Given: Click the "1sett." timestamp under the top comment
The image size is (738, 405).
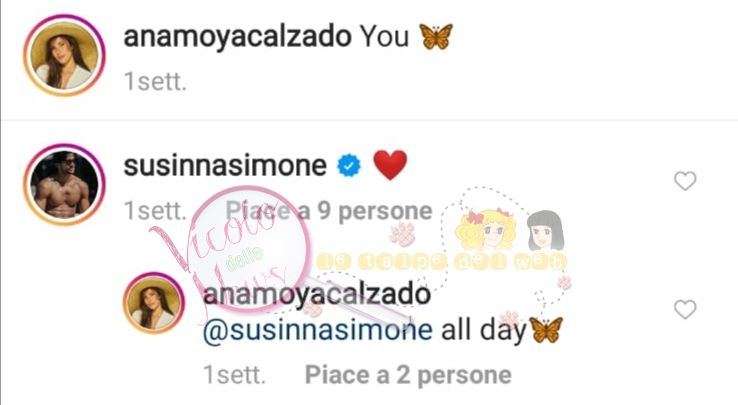Looking at the screenshot, I should point(155,81).
